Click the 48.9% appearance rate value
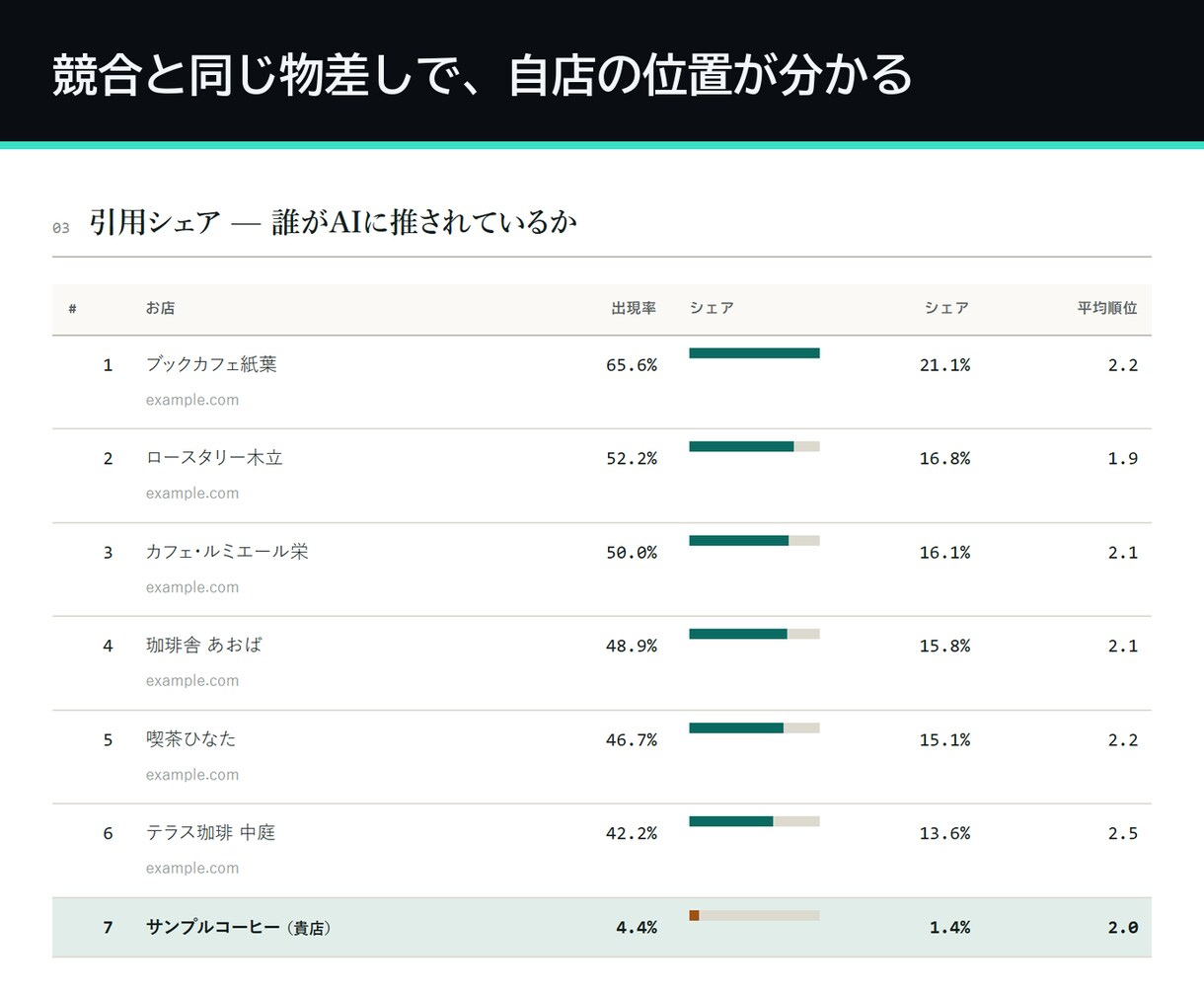1204x995 pixels. 632,647
